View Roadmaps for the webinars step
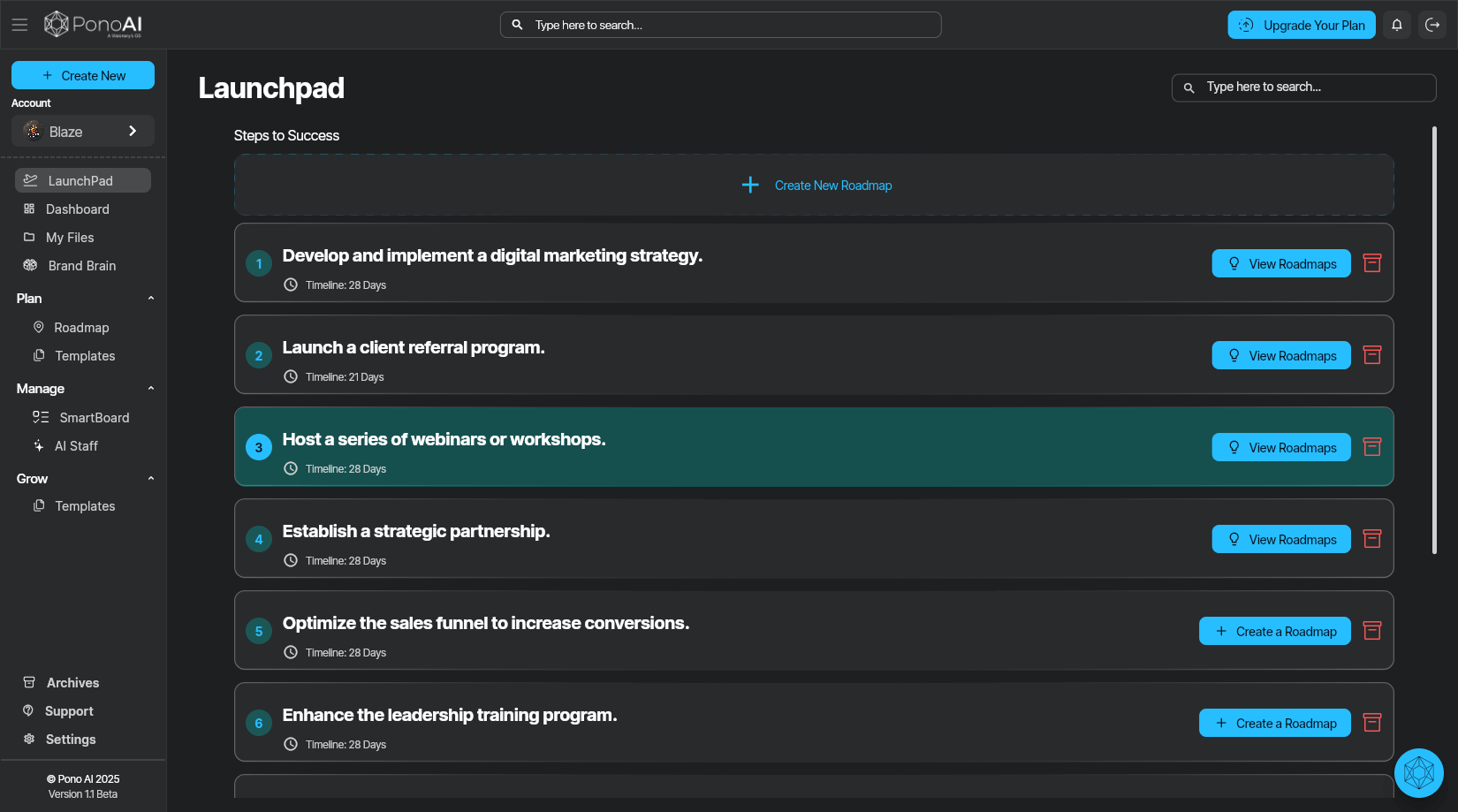 point(1280,447)
